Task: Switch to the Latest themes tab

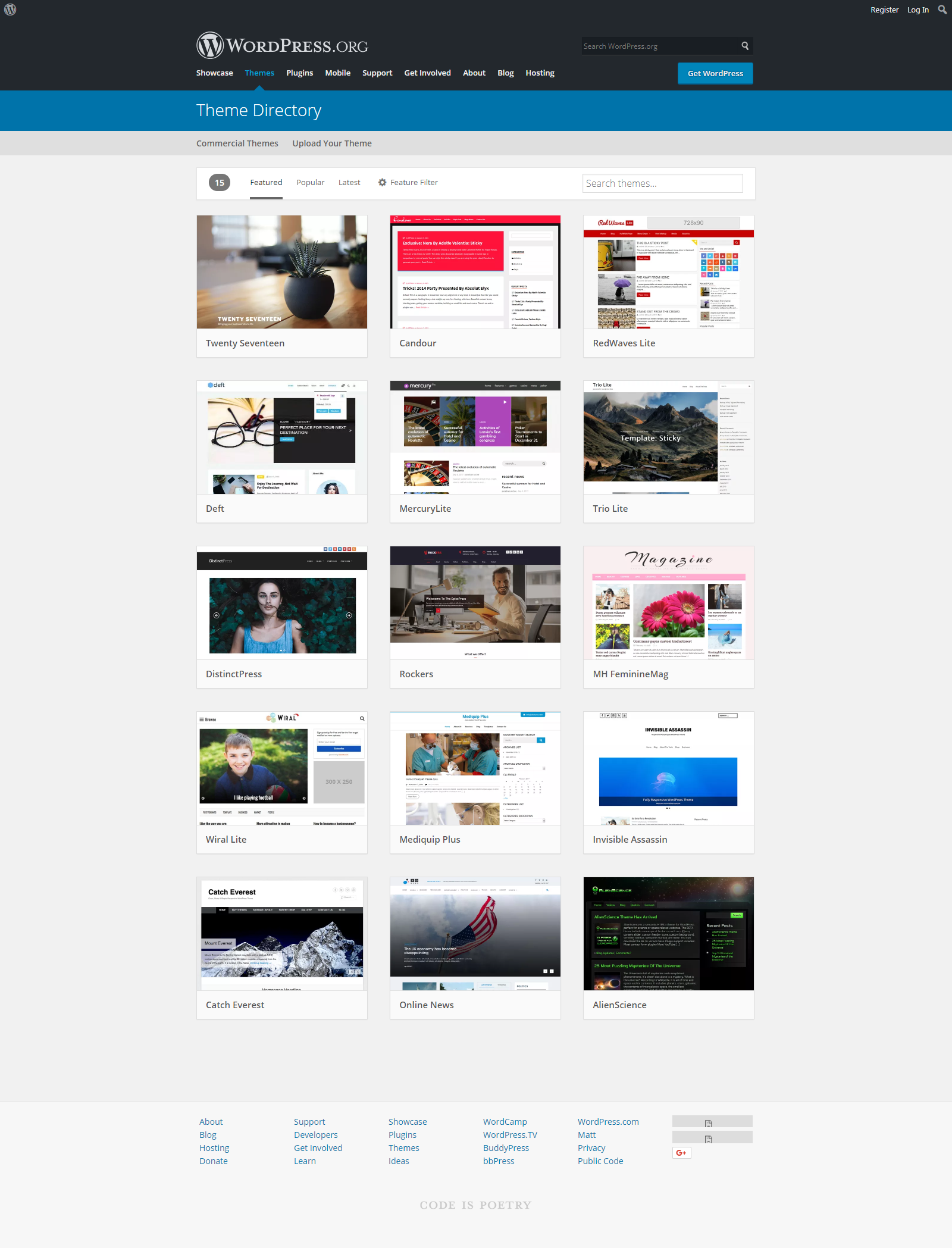Action: [x=349, y=183]
